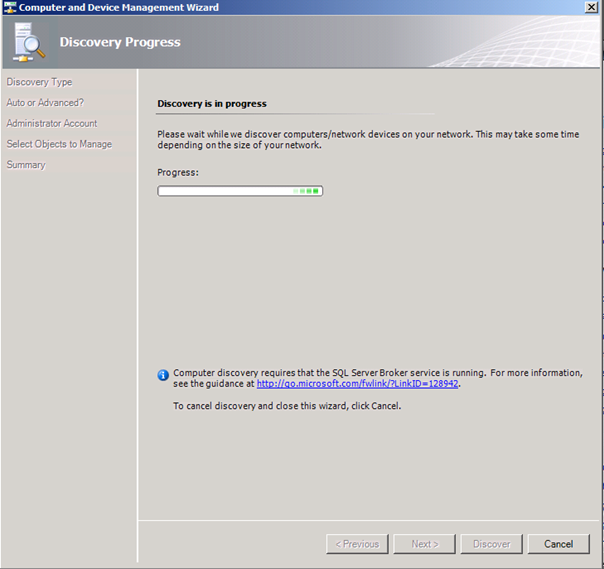Viewport: 604px width, 569px height.
Task: Click the disabled Discover button
Action: pyautogui.click(x=491, y=544)
